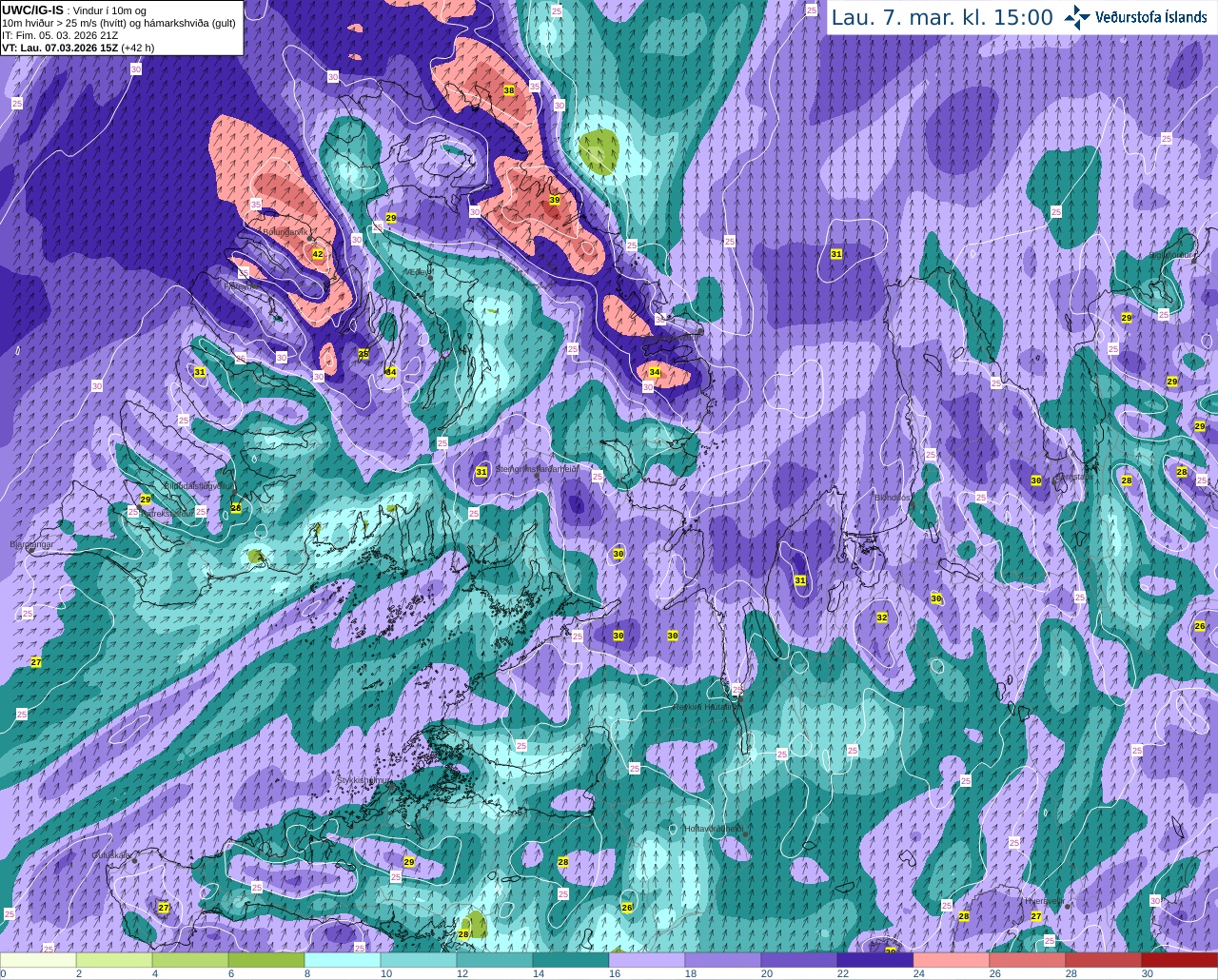Click the 31 label beside Steingrímsfjarðarheiði
Image resolution: width=1218 pixels, height=980 pixels.
coord(481,472)
